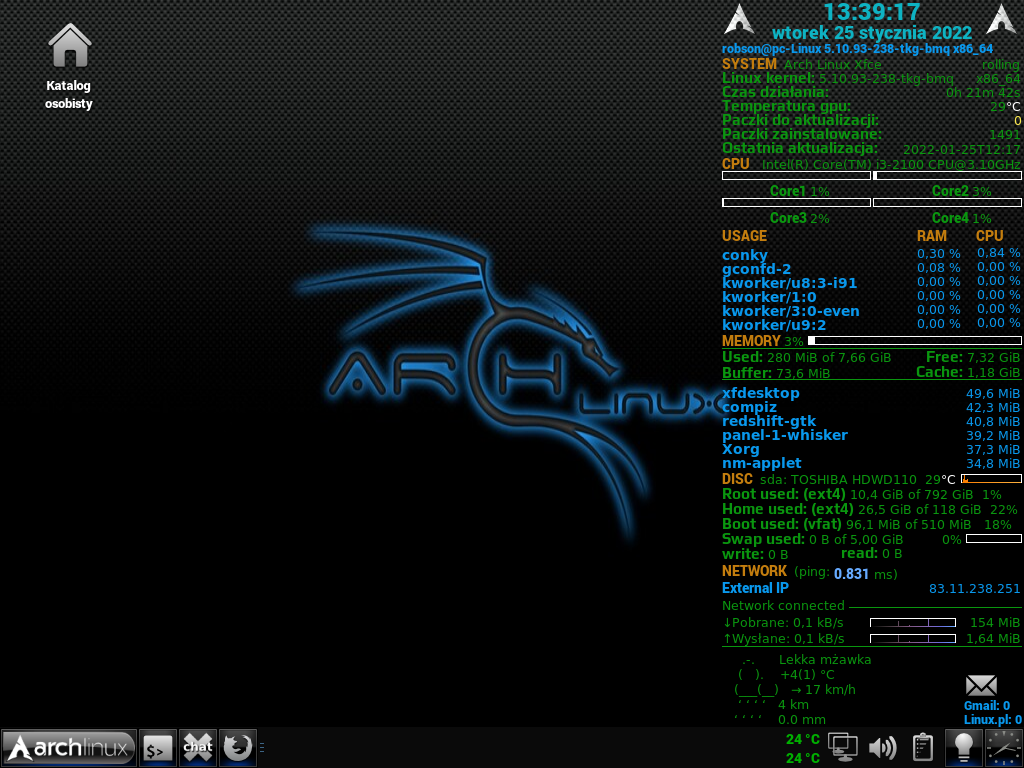Click the 'Czas działania' uptime line
This screenshot has width=1024, height=768.
(871, 92)
